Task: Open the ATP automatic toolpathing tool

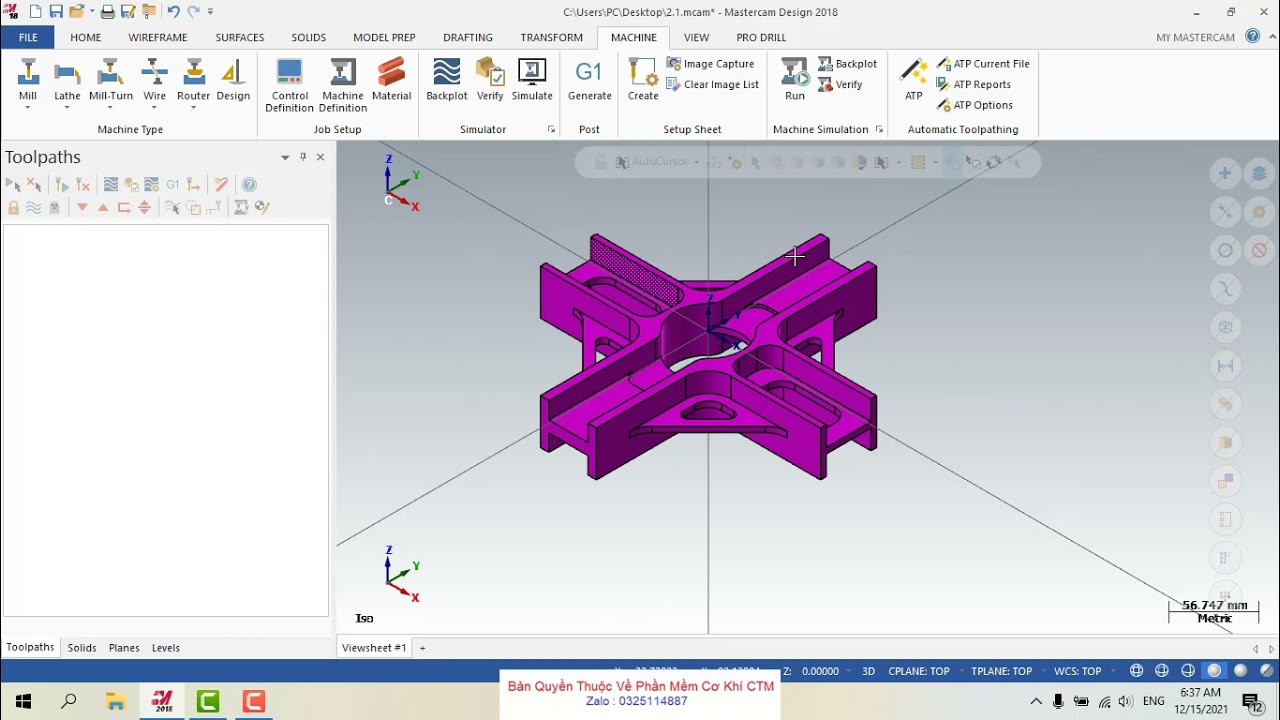Action: [x=914, y=80]
